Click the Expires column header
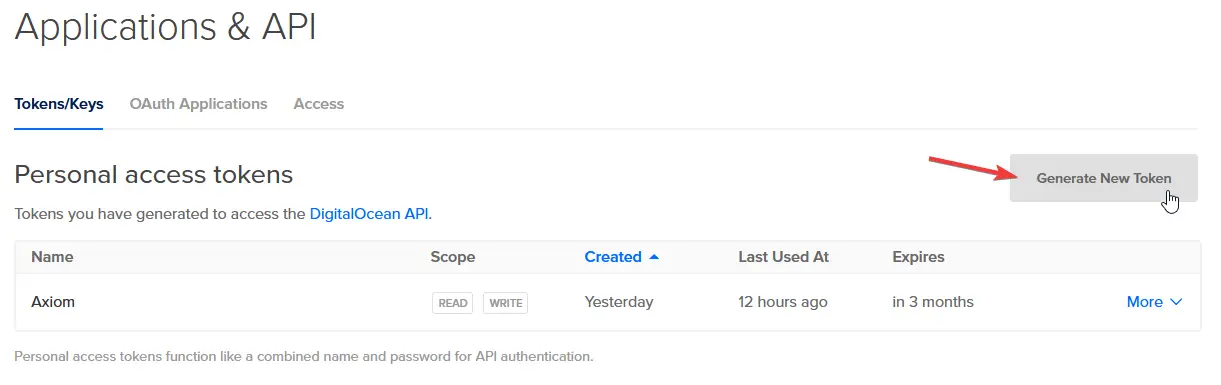This screenshot has width=1221, height=385. [x=918, y=257]
